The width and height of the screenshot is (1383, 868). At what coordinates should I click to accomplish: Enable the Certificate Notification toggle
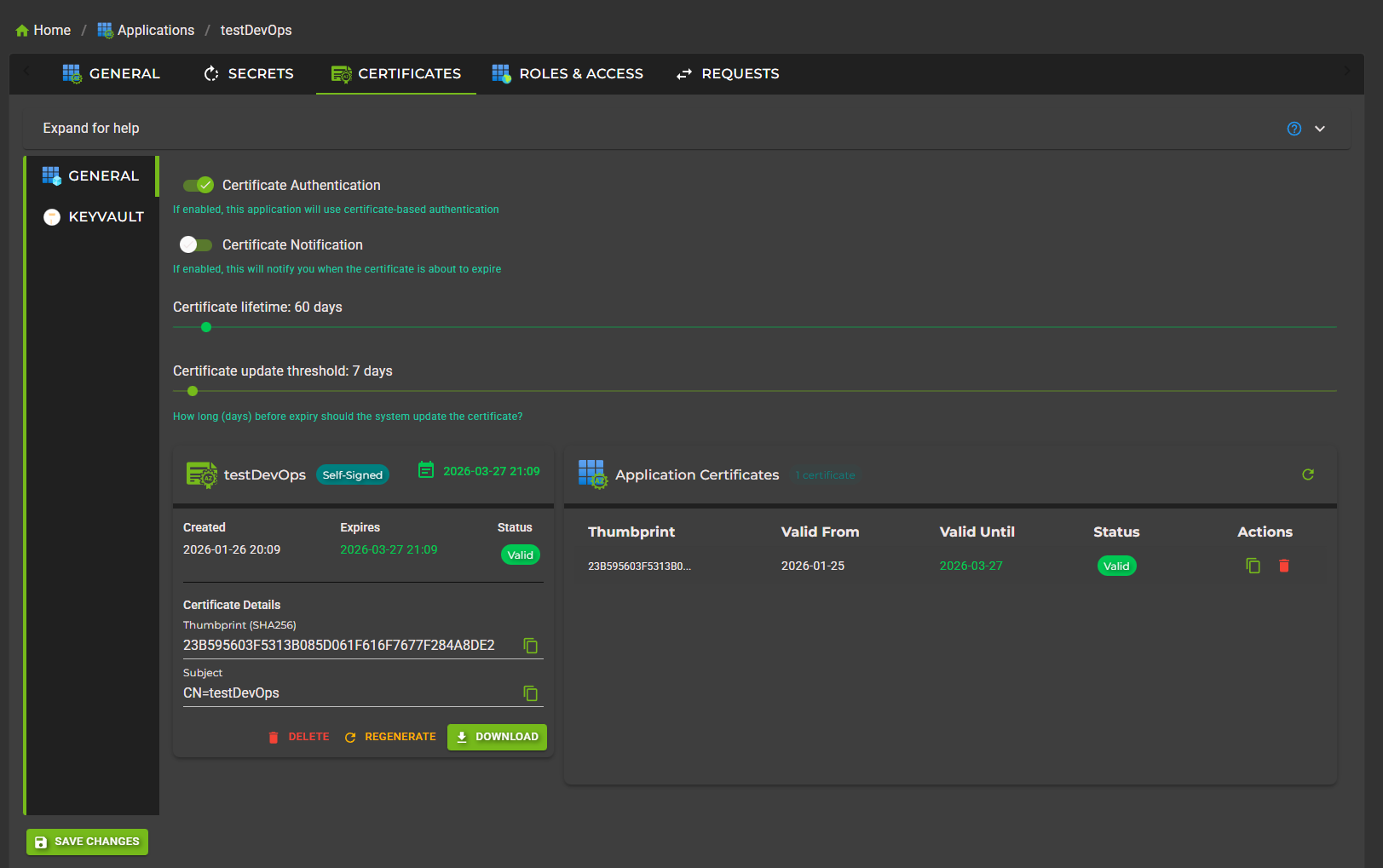coord(196,244)
